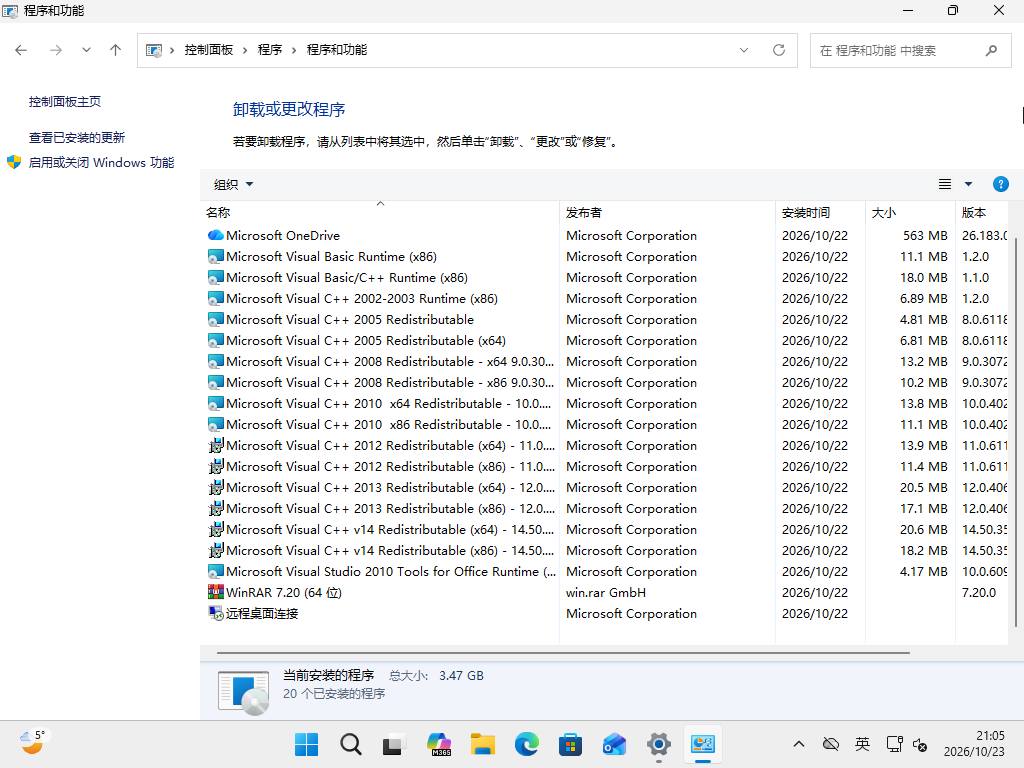Screen dimensions: 1024x768
Task: Open Microsoft Store from the taskbar
Action: [570, 744]
